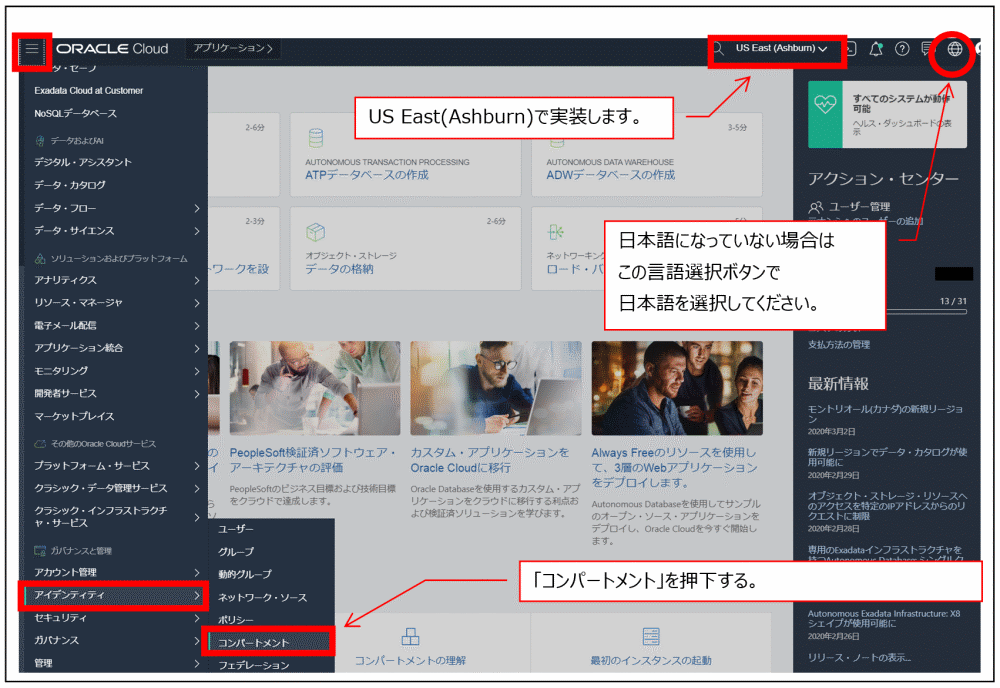1000x688 pixels.
Task: Select コンパートメント in identity submenu
Action: [253, 643]
